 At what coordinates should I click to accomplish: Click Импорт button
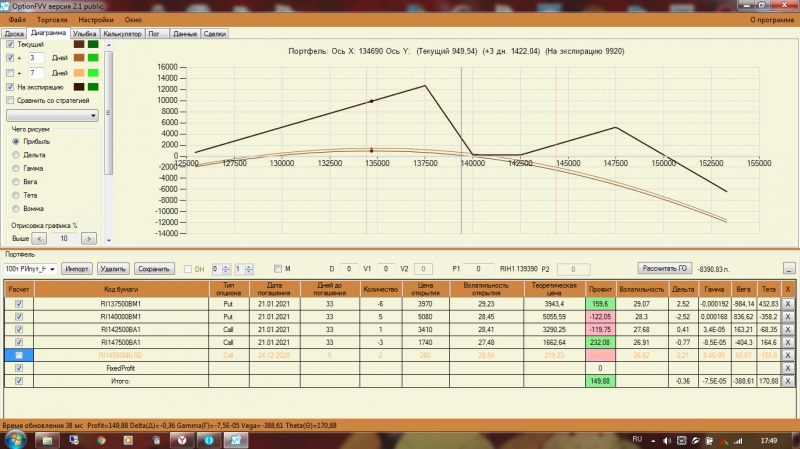coord(77,269)
